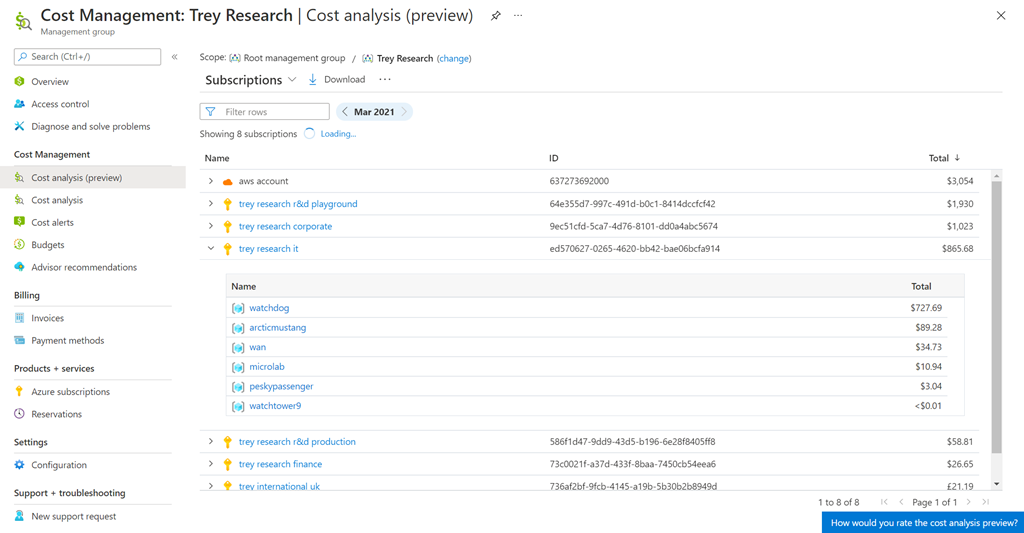Open the trey research finance link
The image size is (1024, 533).
pos(280,464)
